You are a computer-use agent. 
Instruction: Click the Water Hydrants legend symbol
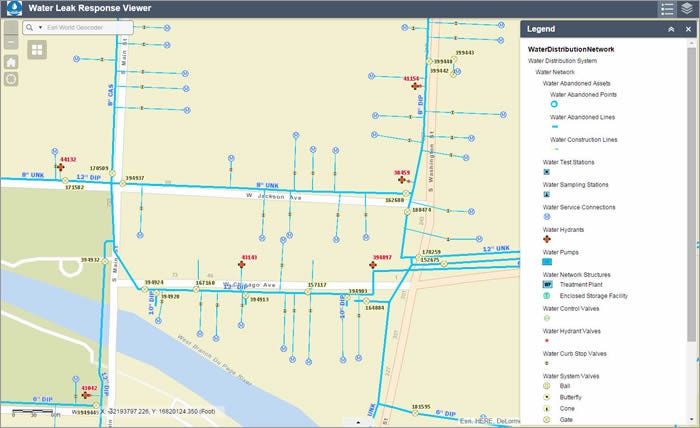[547, 239]
